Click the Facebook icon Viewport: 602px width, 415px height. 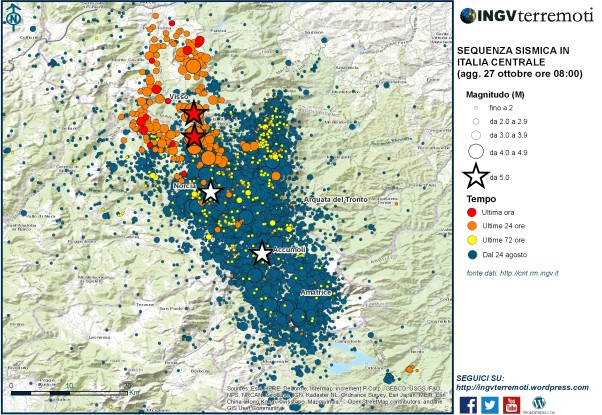[468, 405]
